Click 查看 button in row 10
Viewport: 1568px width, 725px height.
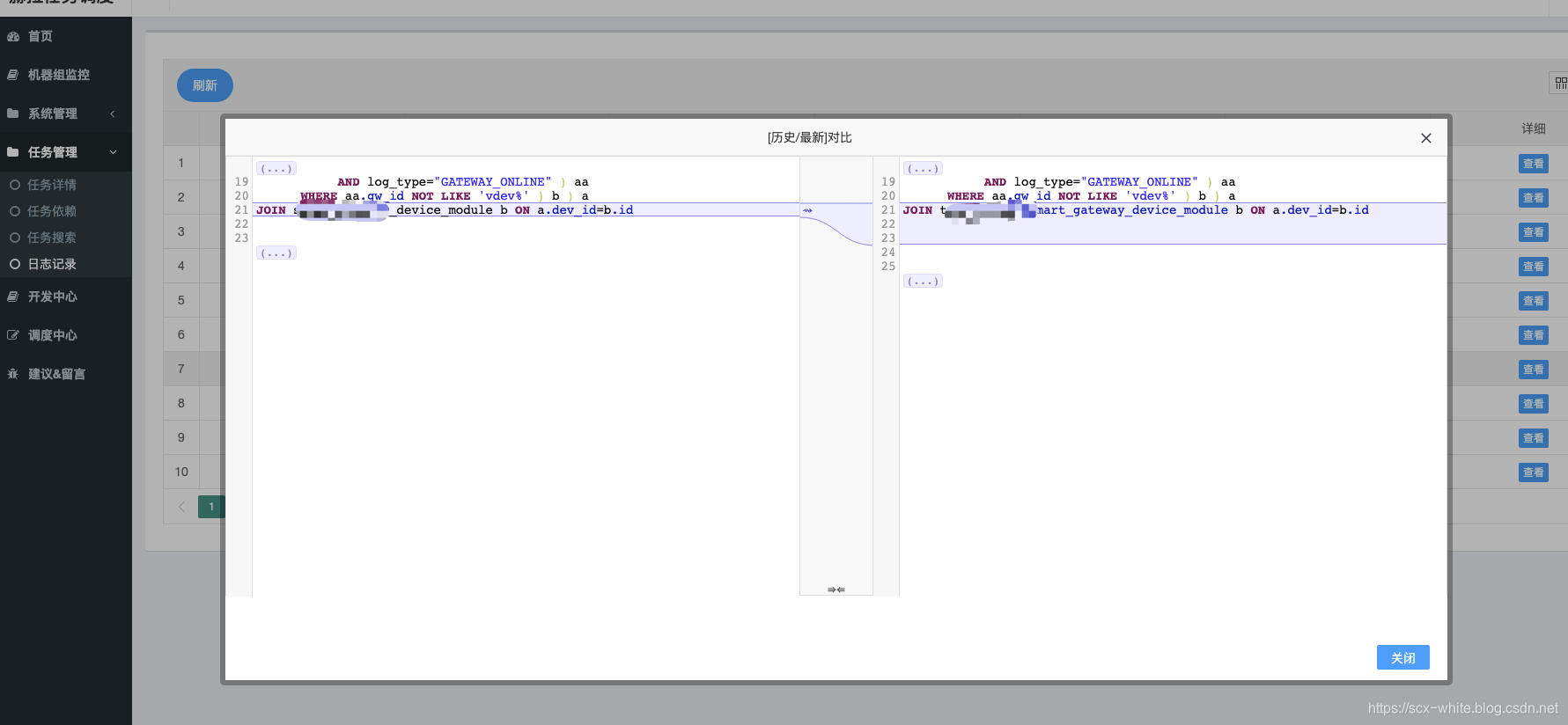click(x=1534, y=472)
